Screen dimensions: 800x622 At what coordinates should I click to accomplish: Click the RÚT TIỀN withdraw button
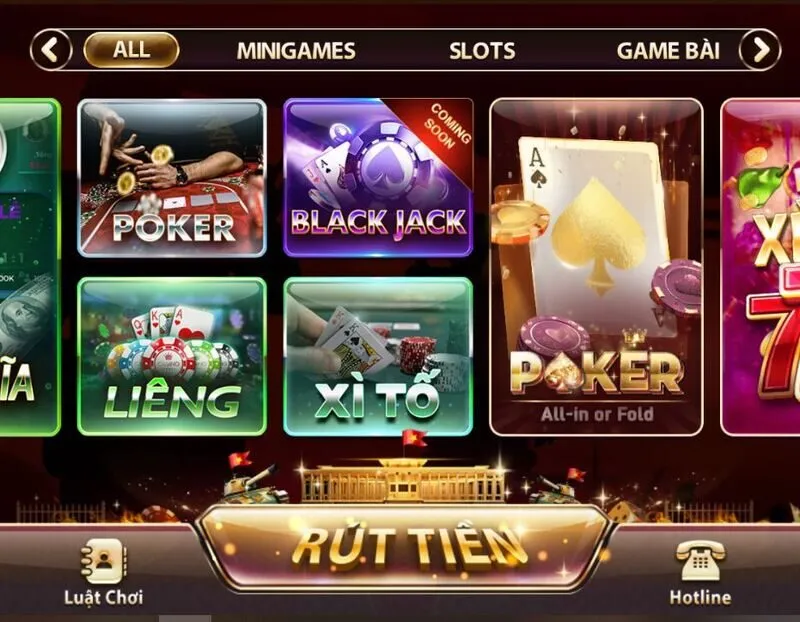point(403,548)
